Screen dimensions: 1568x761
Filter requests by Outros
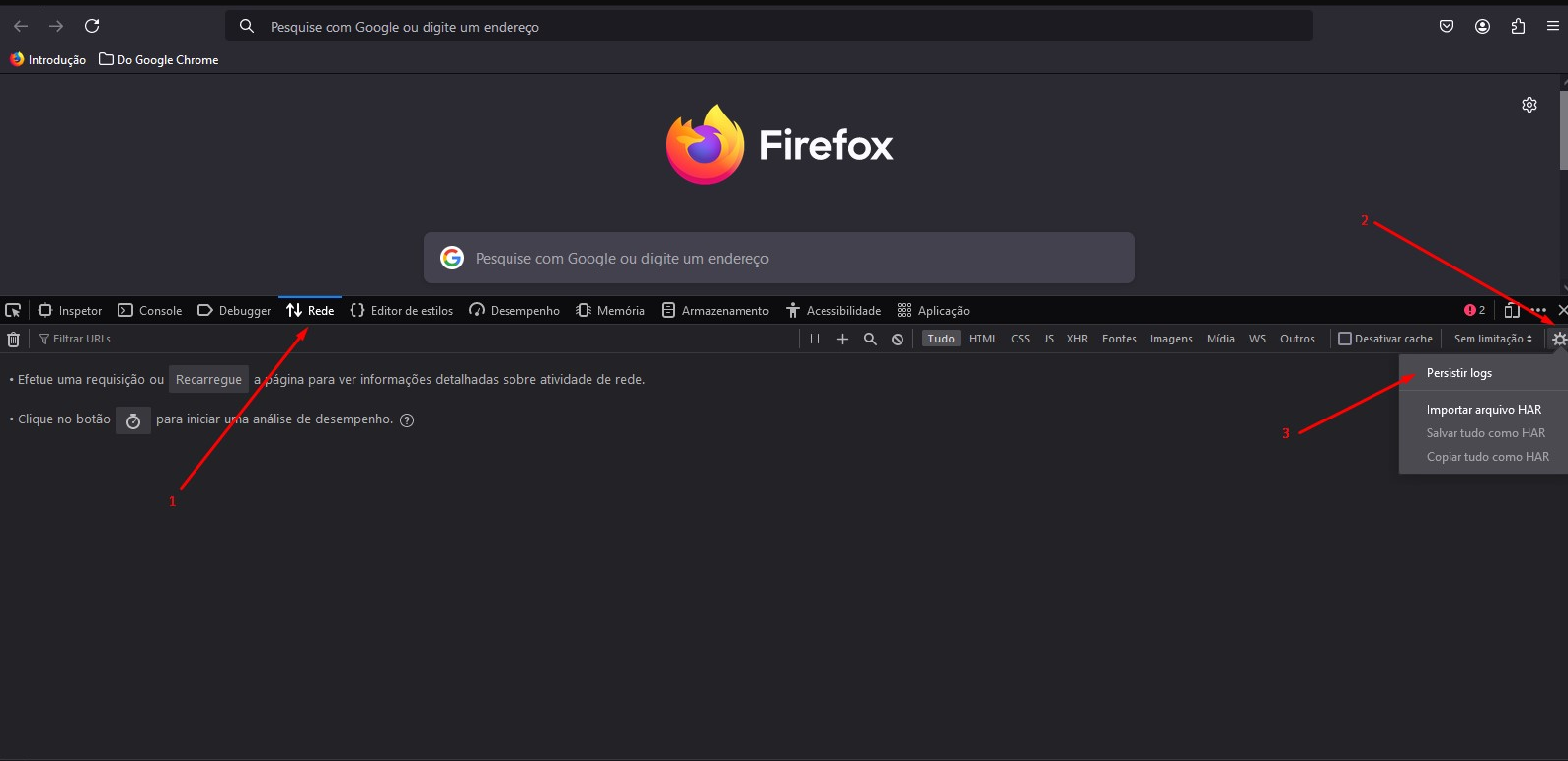(x=1297, y=339)
